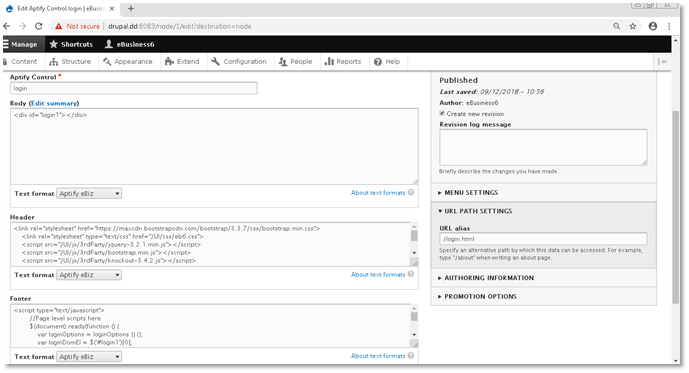Click the URL alias input field
Screen dimensions: 689x373
pos(543,239)
